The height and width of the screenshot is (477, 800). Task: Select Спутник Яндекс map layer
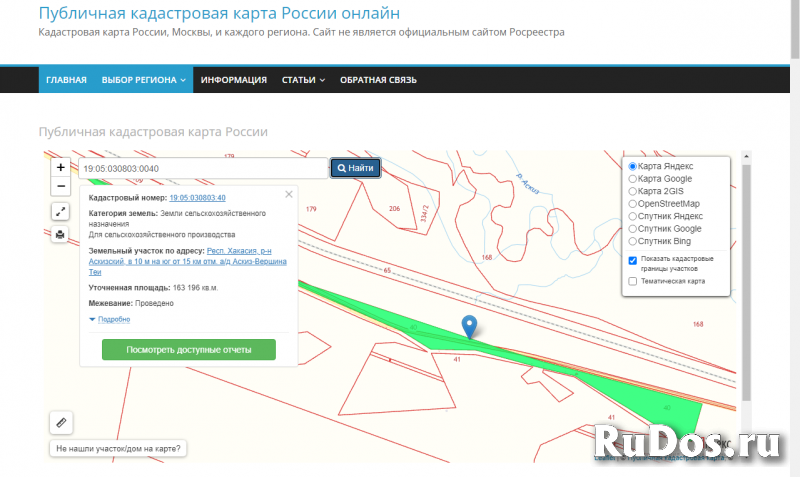coord(633,215)
